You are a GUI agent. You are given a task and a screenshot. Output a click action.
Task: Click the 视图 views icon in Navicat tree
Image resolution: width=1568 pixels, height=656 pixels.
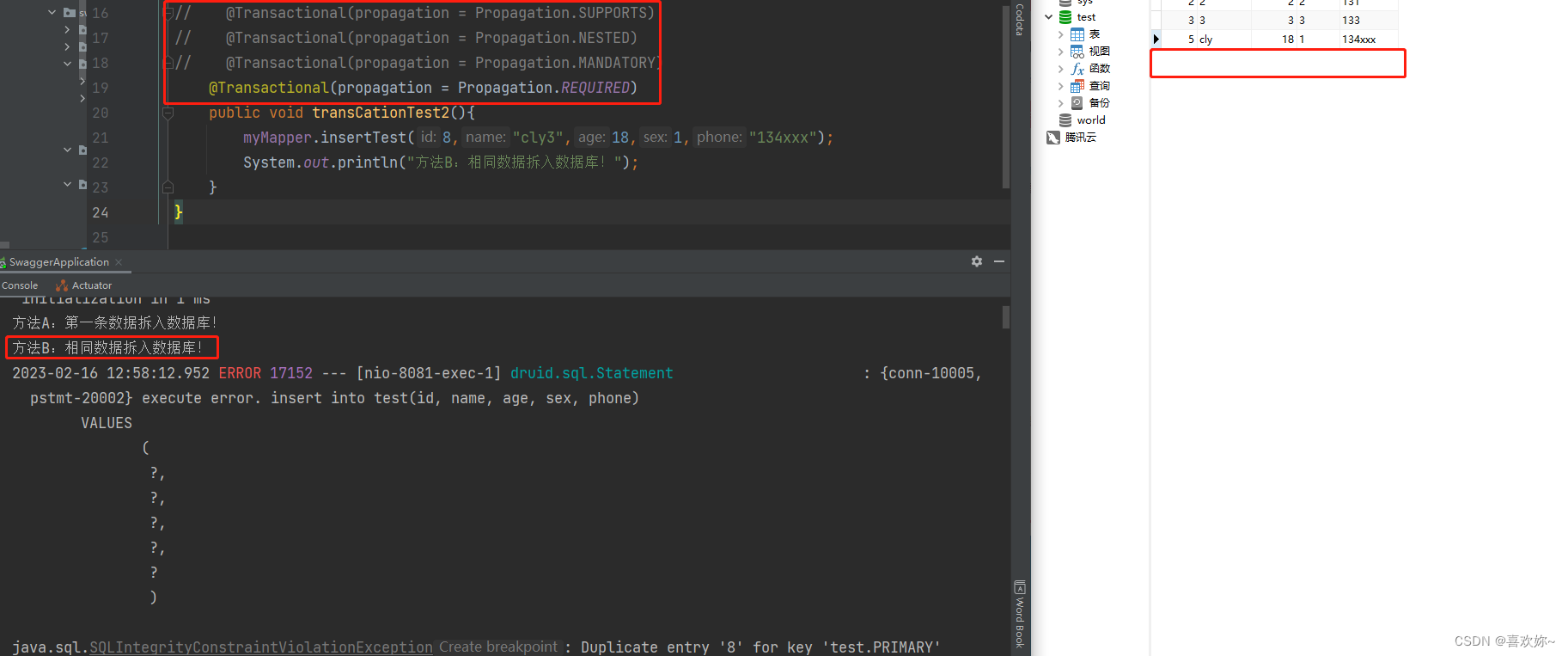[x=1077, y=52]
